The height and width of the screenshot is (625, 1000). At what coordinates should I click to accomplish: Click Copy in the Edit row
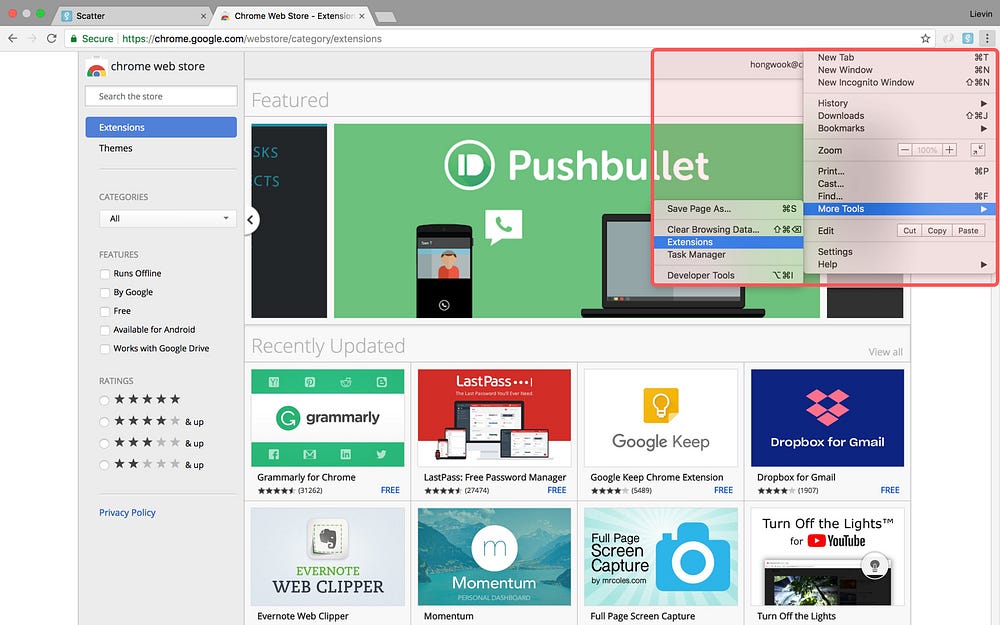click(x=937, y=231)
